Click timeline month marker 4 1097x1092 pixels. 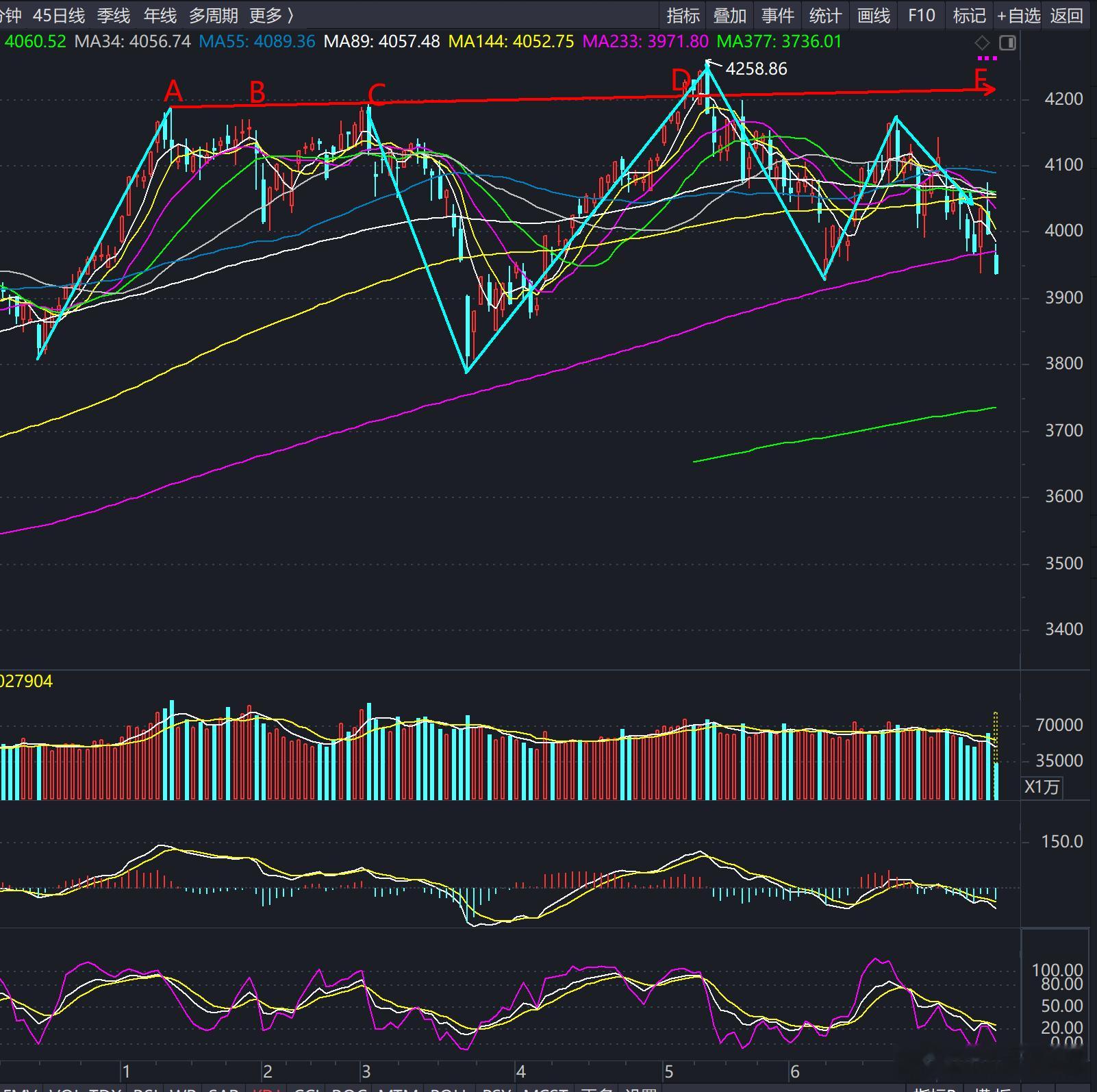[x=520, y=1071]
